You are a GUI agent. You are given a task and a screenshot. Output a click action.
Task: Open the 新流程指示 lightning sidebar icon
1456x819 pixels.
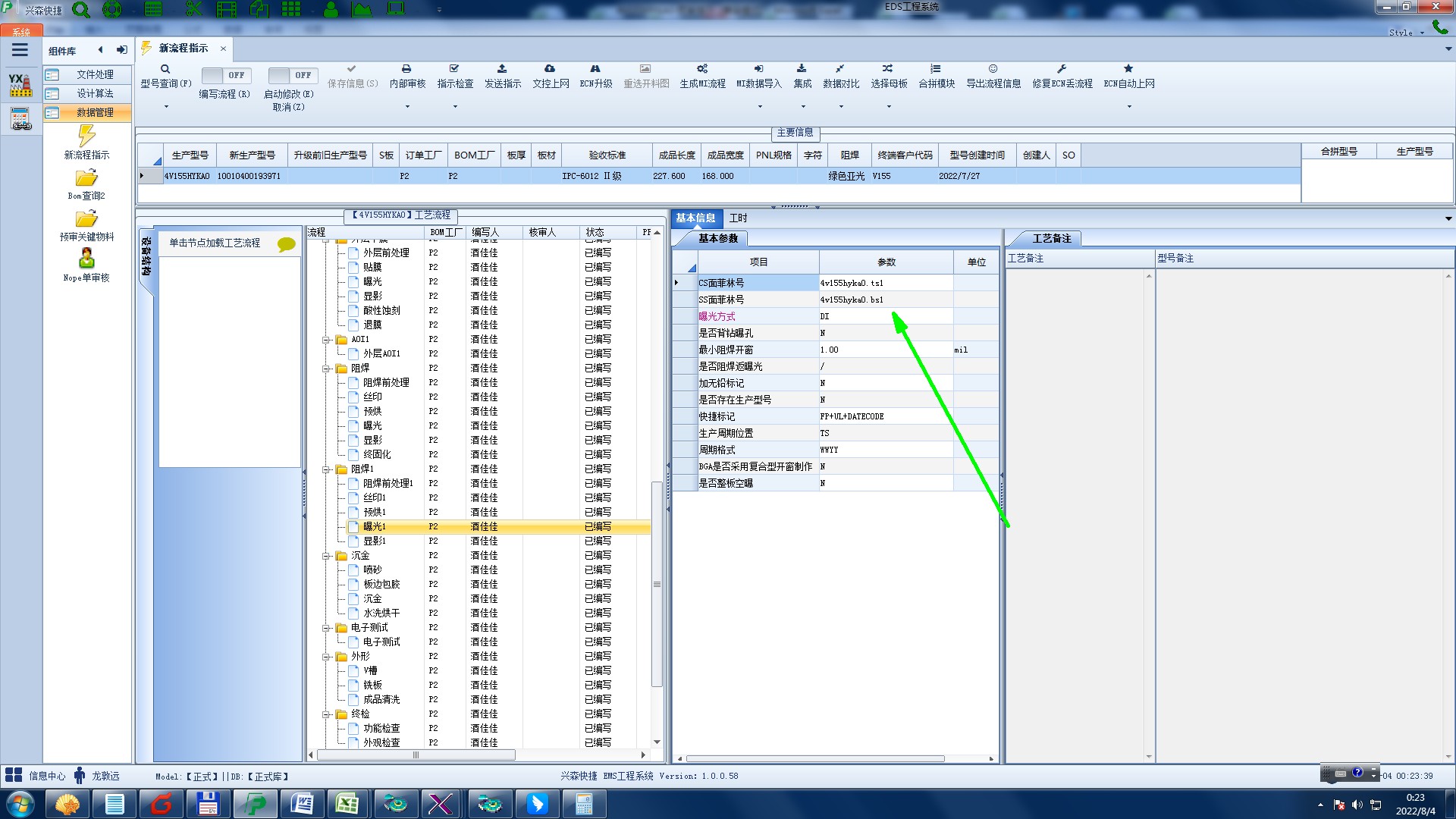(x=86, y=136)
